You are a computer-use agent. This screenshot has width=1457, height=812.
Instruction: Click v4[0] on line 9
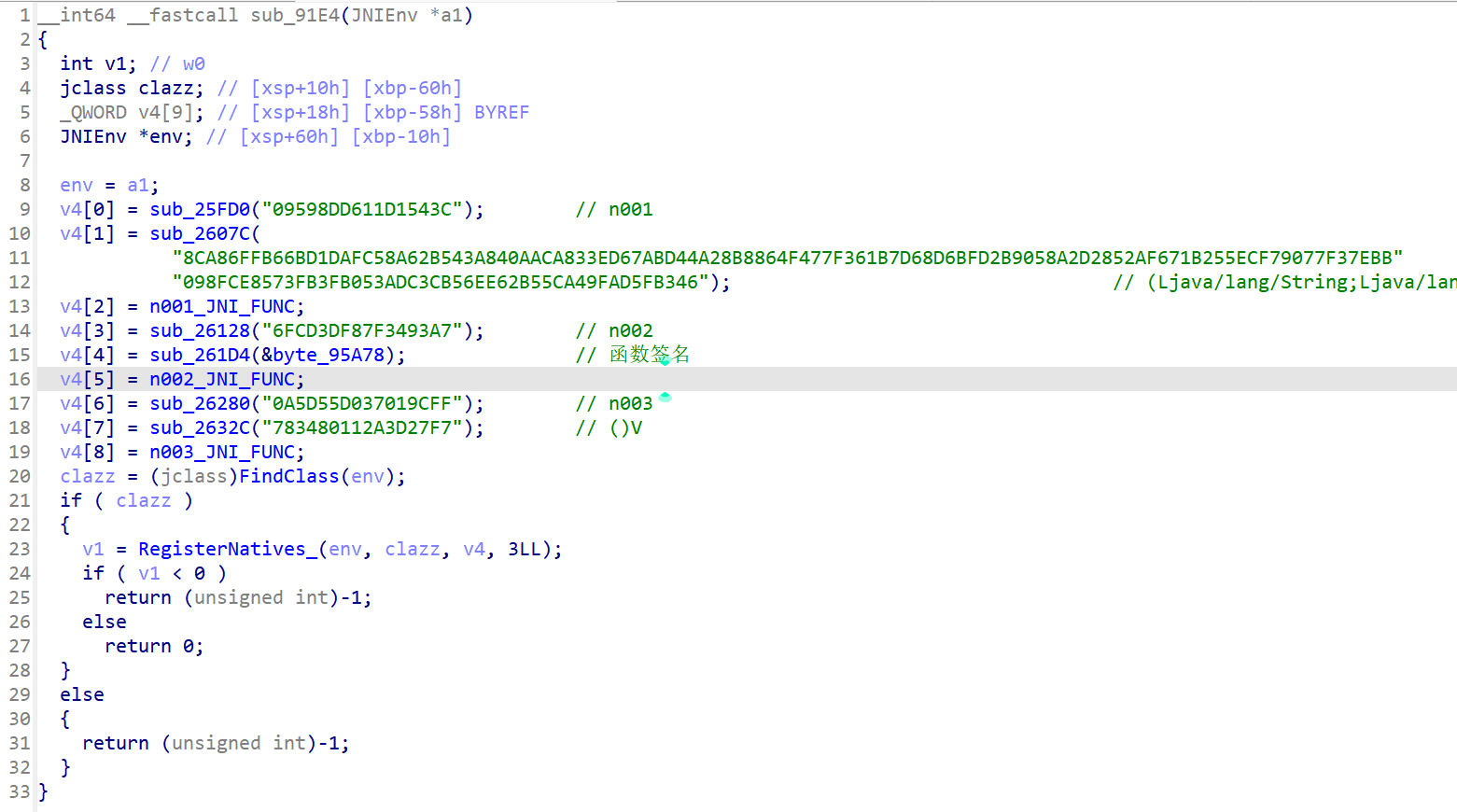pyautogui.click(x=88, y=209)
